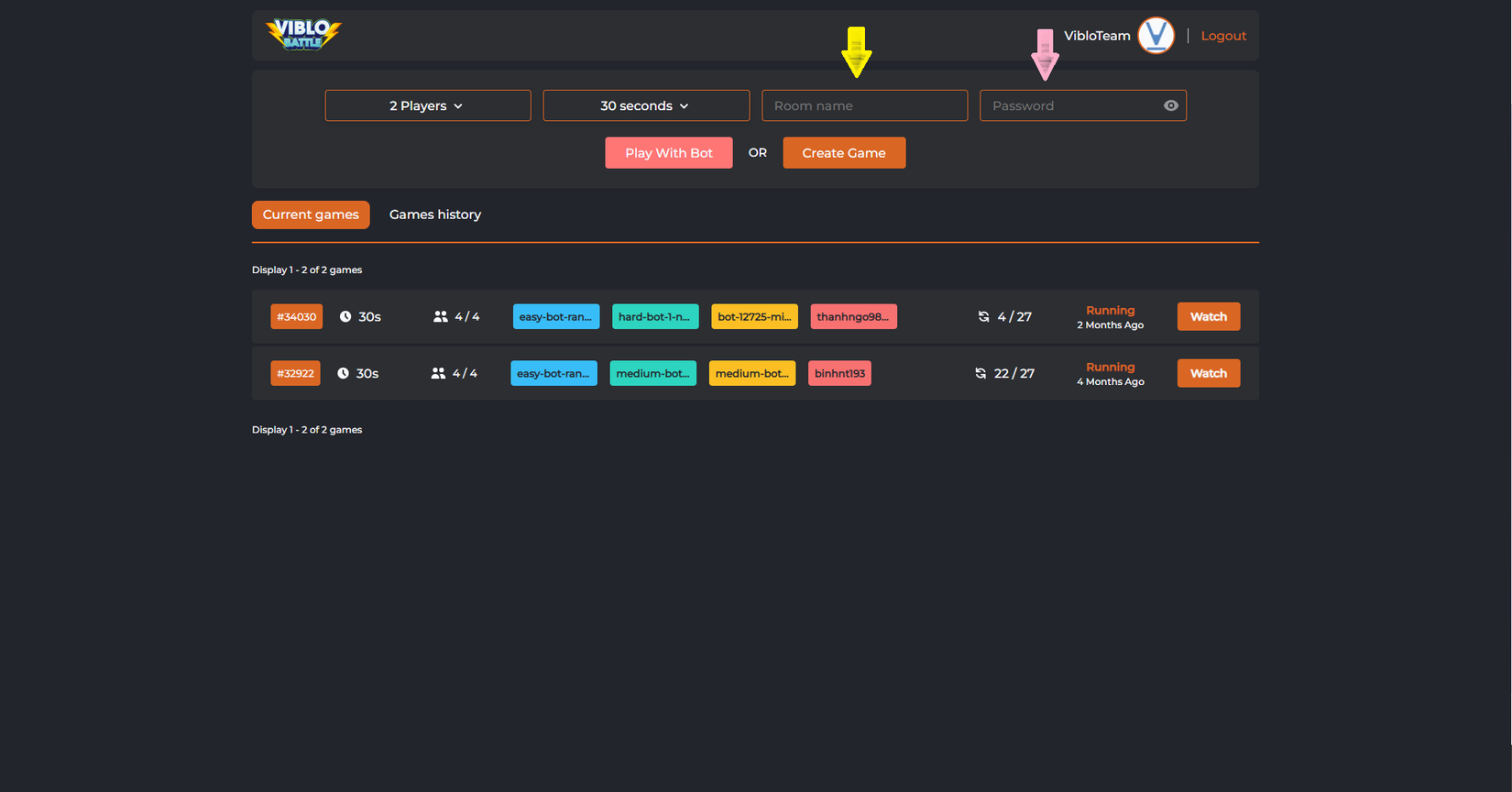Click Running status of game #32922

[x=1110, y=367]
